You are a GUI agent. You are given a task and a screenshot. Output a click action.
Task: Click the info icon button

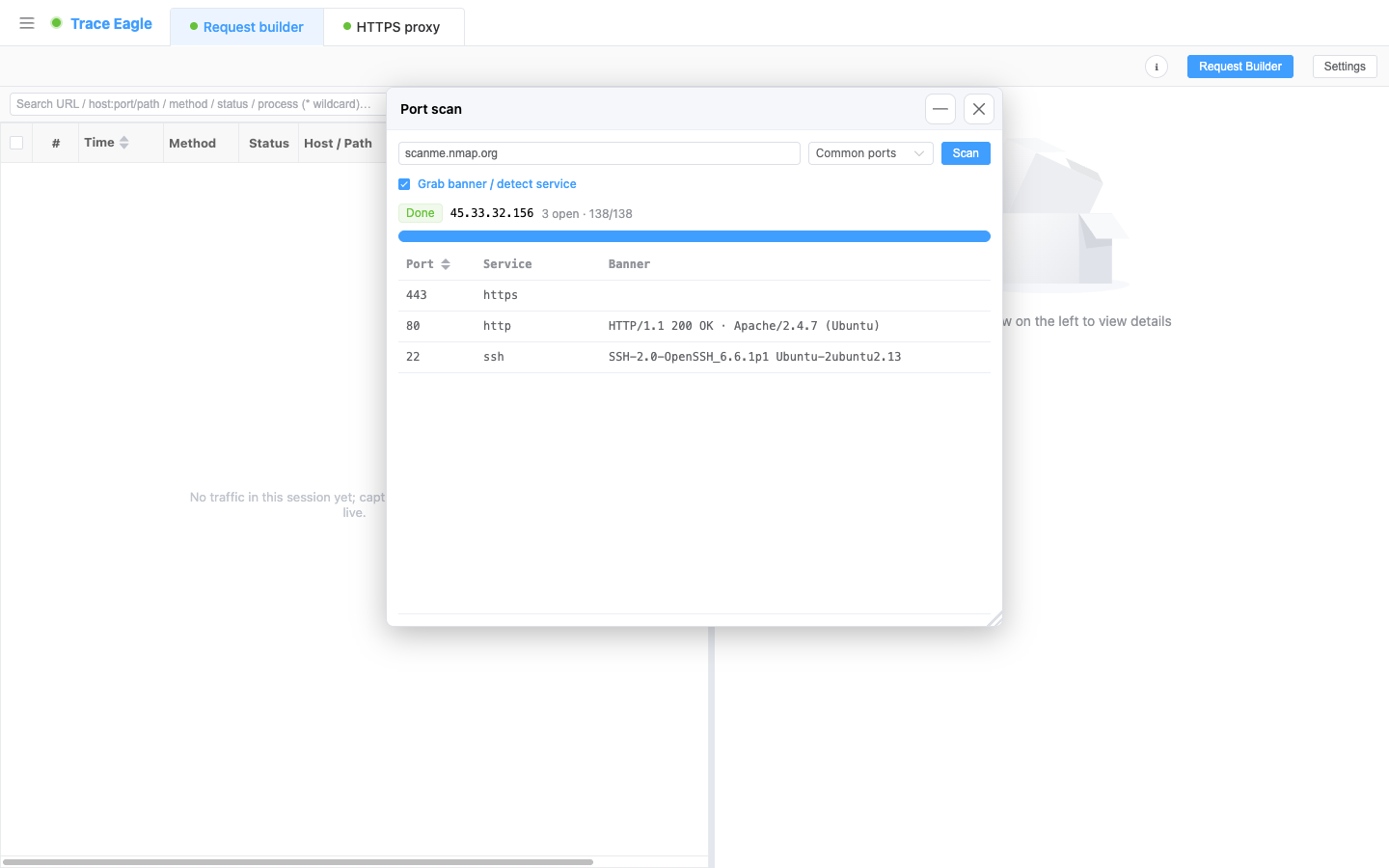tap(1157, 67)
